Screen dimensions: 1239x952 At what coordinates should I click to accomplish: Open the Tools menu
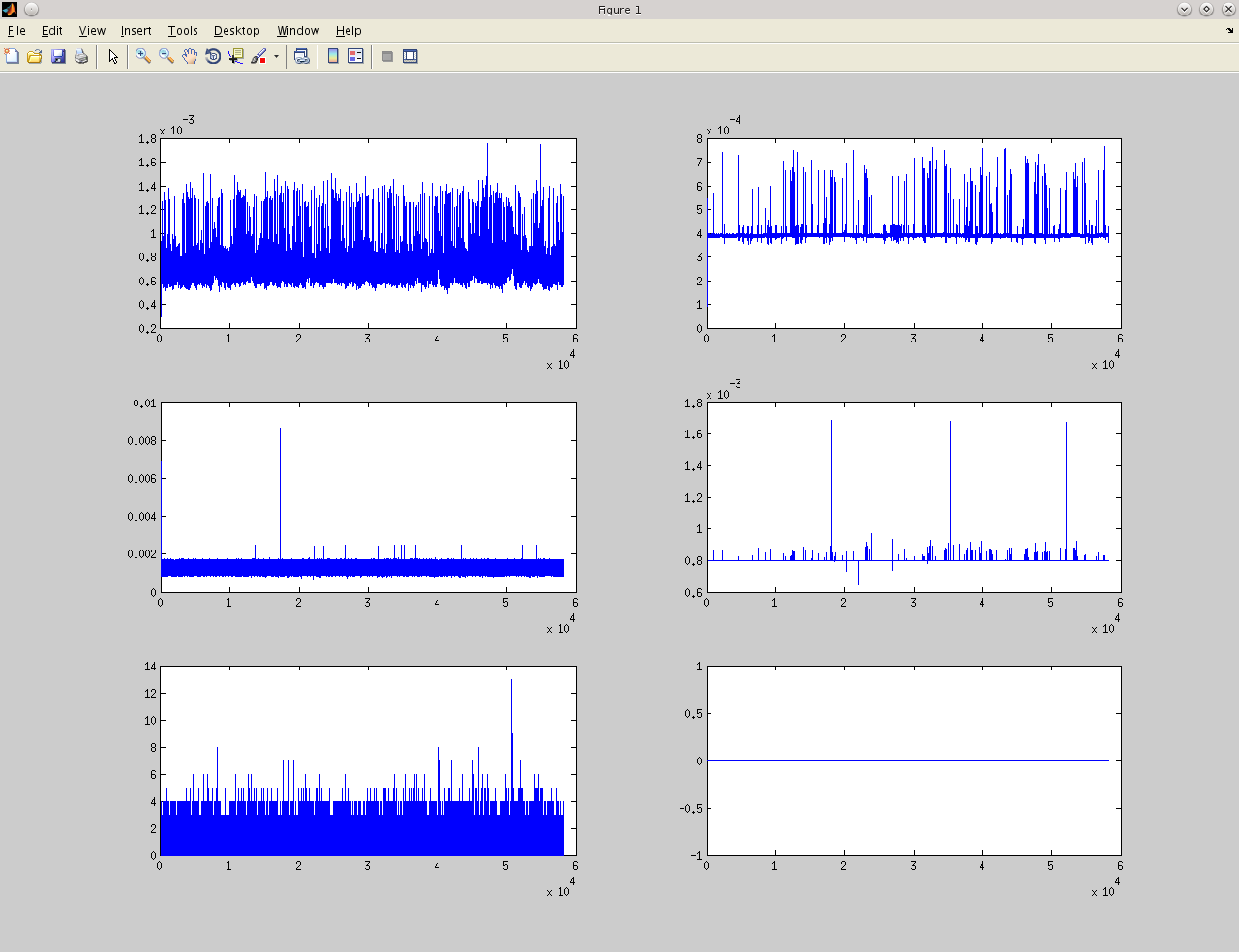[182, 31]
